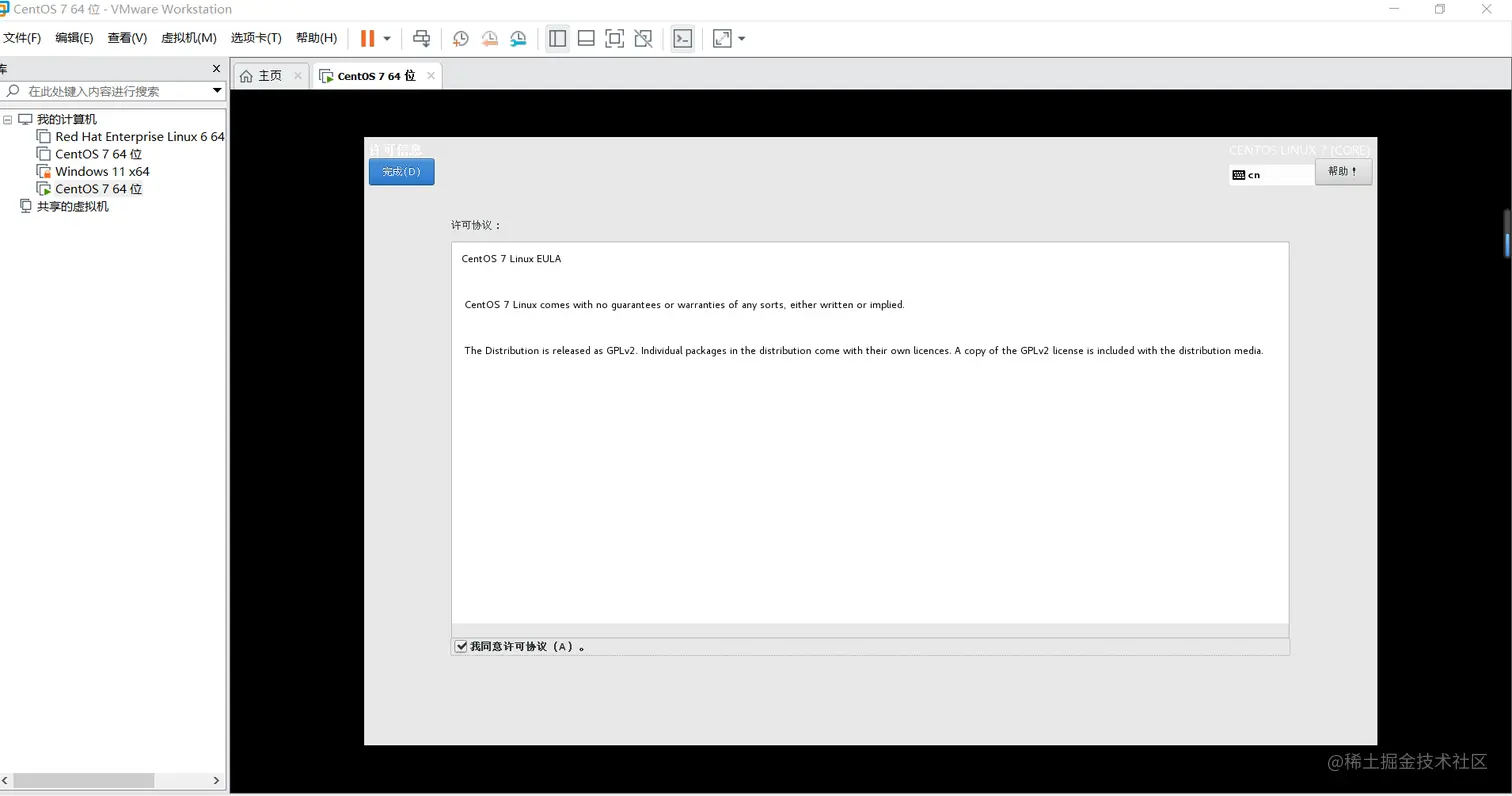Click the orange Pause VM icon

click(x=367, y=38)
